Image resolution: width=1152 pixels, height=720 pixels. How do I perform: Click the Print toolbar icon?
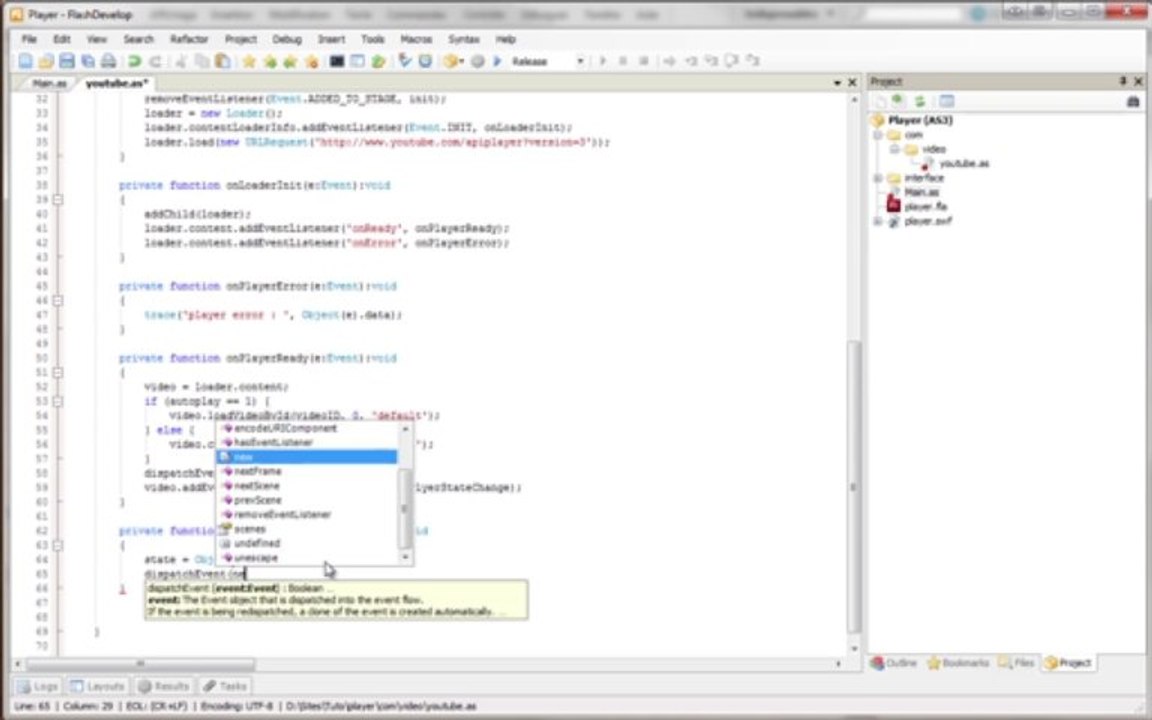108,61
